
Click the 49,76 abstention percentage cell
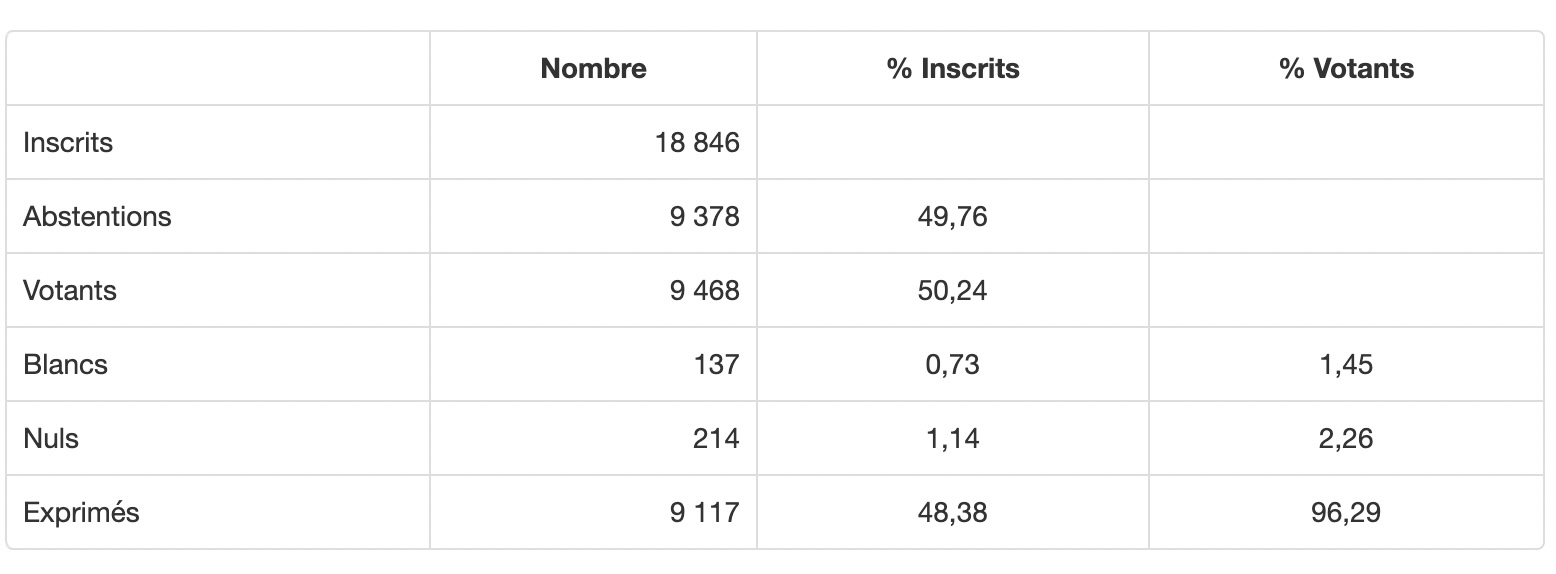pyautogui.click(x=952, y=217)
